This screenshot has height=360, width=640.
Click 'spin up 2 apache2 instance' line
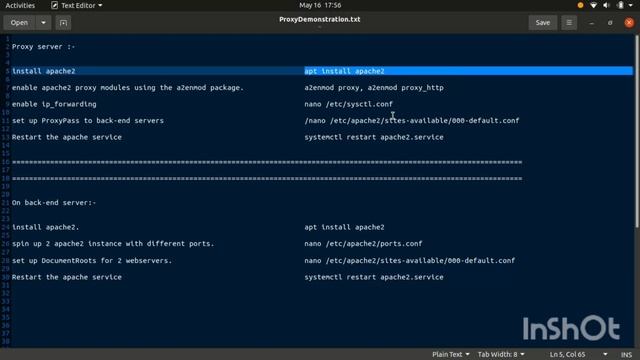coord(113,244)
